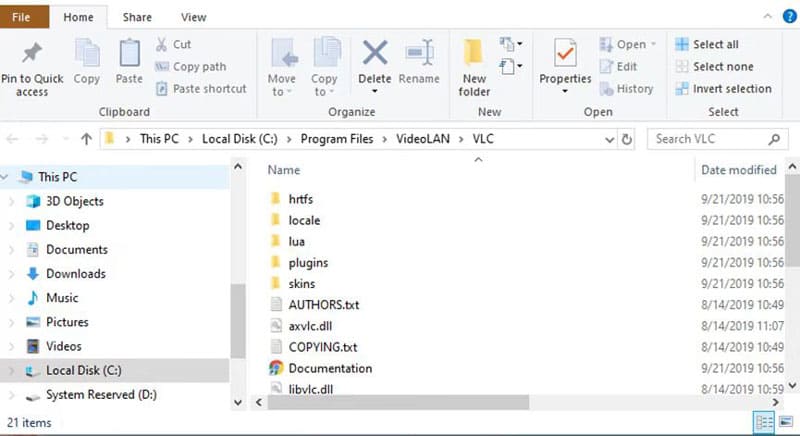This screenshot has width=800, height=436.
Task: Open the address bar history dropdown
Action: [609, 139]
